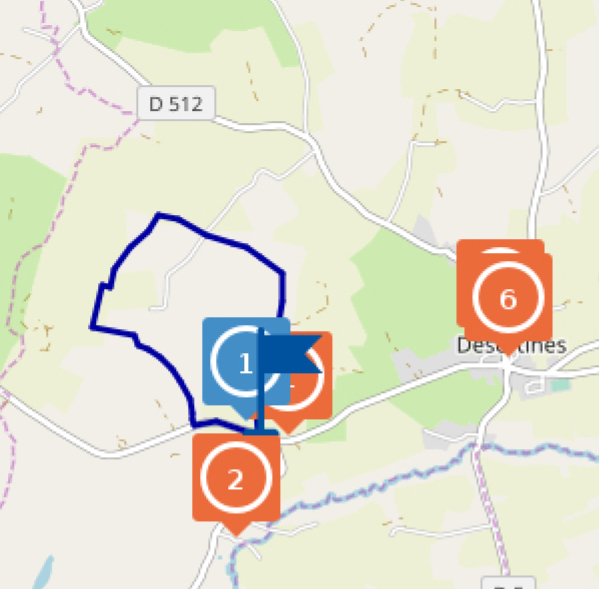Click the road crossroads in Desertines village center
Viewport: 599px width, 589px height.
tap(507, 367)
